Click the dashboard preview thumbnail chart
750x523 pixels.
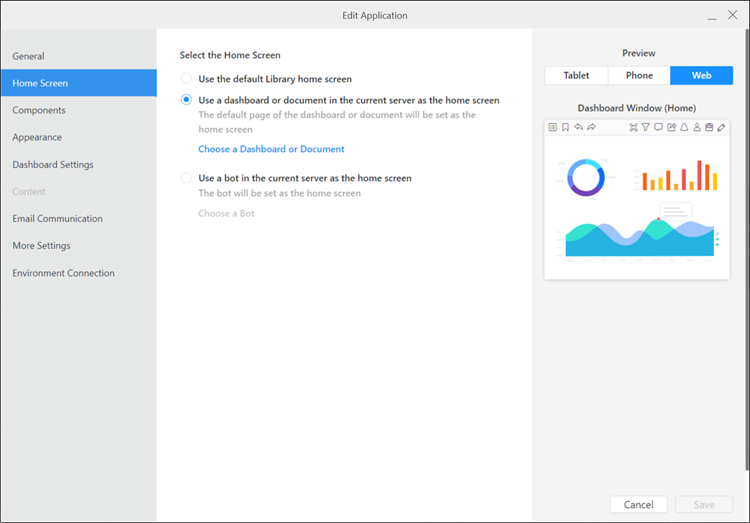pos(638,207)
